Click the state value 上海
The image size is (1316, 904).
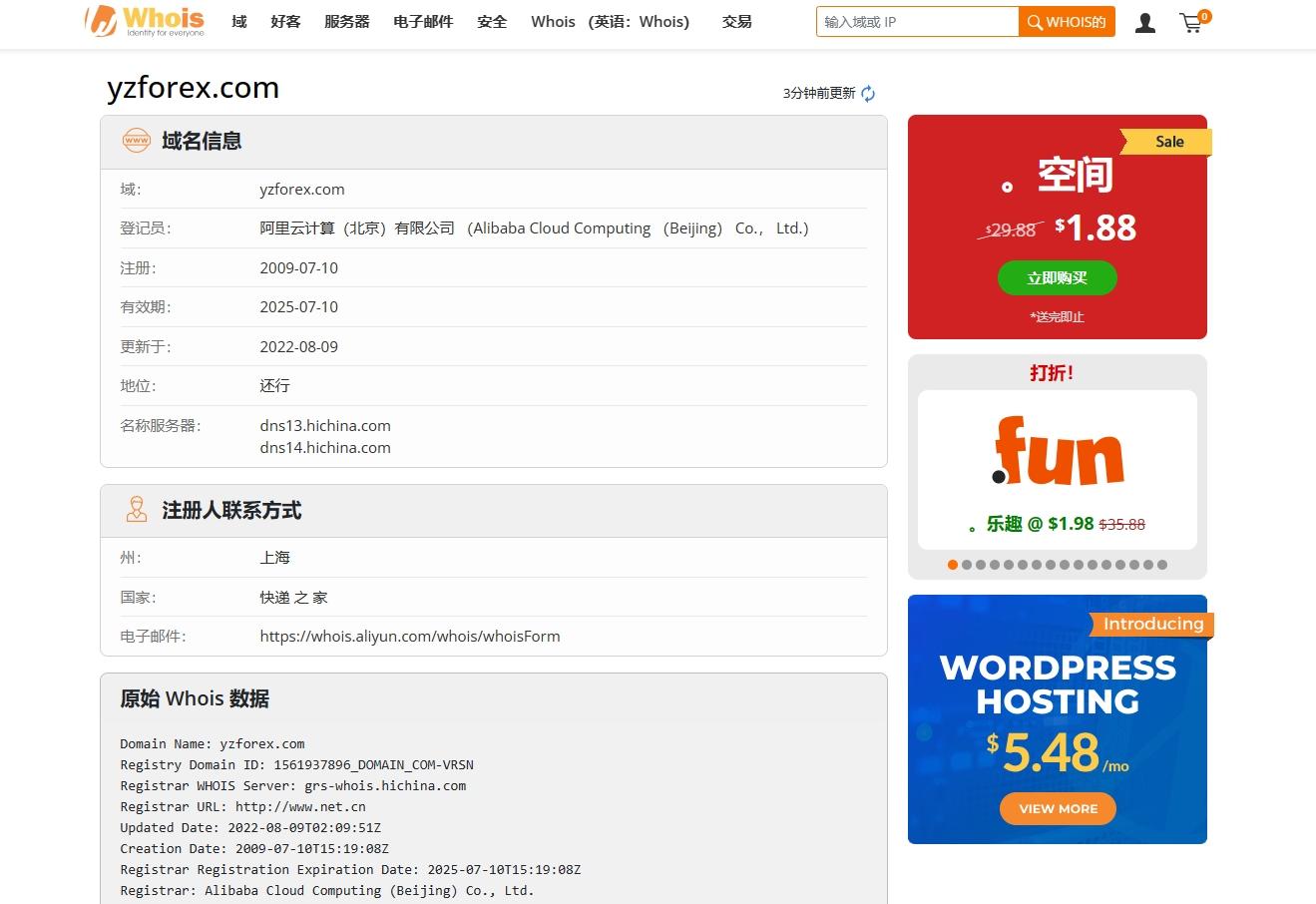274,557
